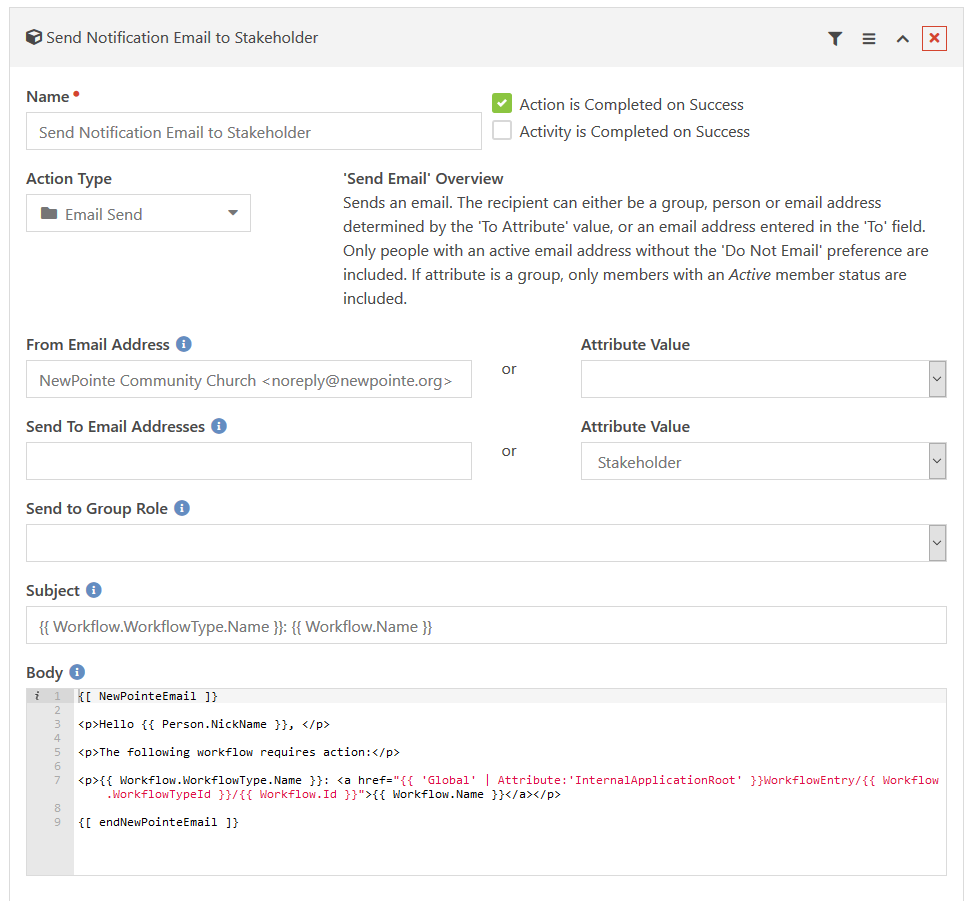The width and height of the screenshot is (971, 901).
Task: Open the Send to Group Role dropdown
Action: click(x=486, y=543)
